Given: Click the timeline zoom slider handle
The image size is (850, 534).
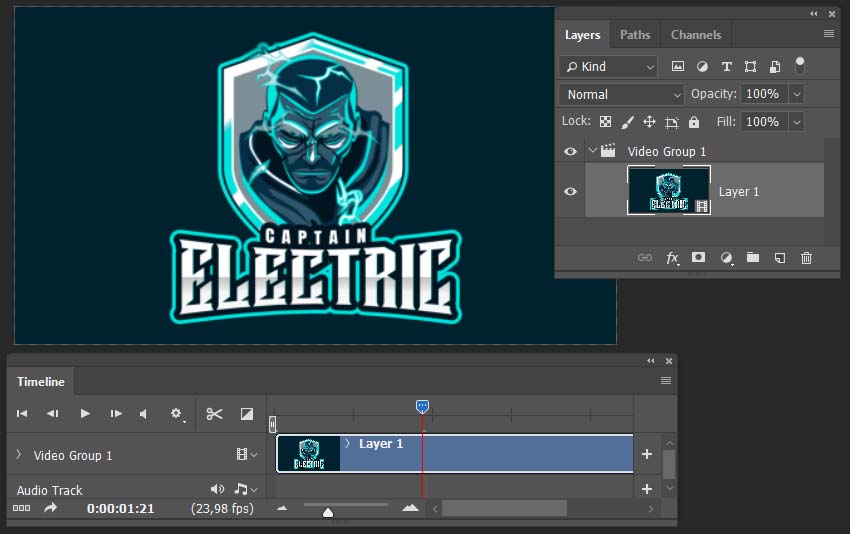Looking at the screenshot, I should 328,512.
